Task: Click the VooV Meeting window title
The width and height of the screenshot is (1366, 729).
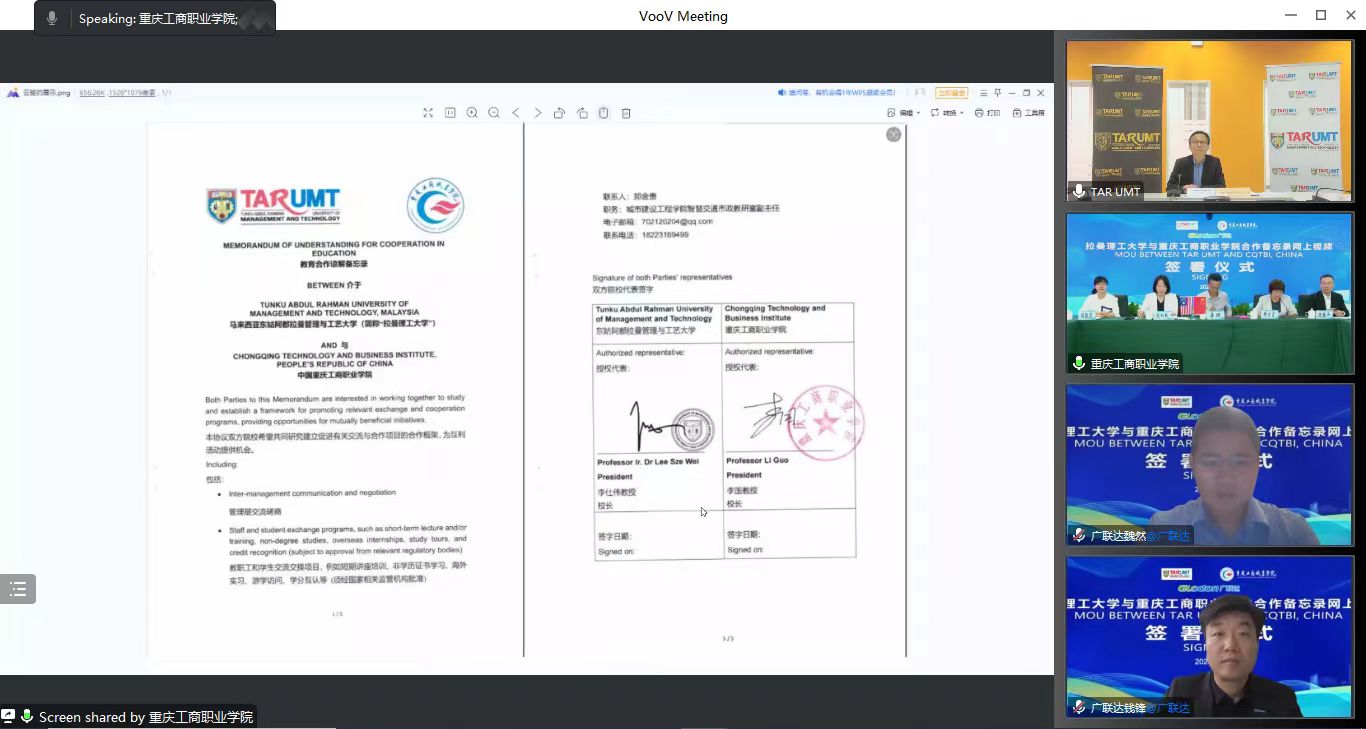Action: [683, 16]
